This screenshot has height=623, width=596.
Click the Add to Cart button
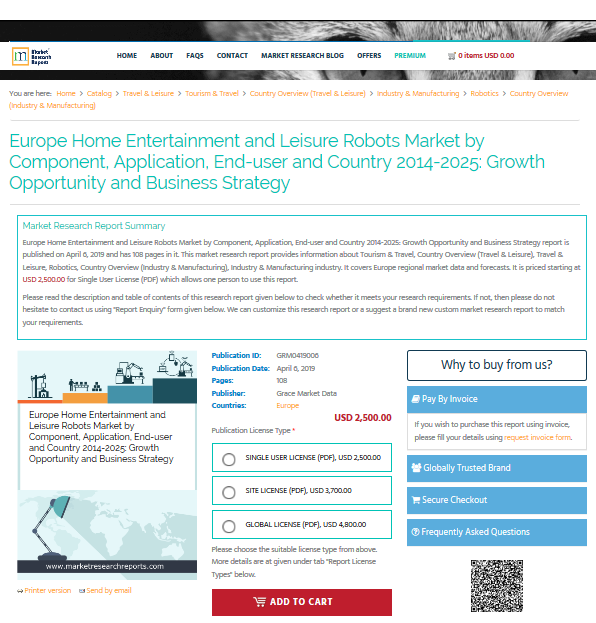pyautogui.click(x=302, y=602)
